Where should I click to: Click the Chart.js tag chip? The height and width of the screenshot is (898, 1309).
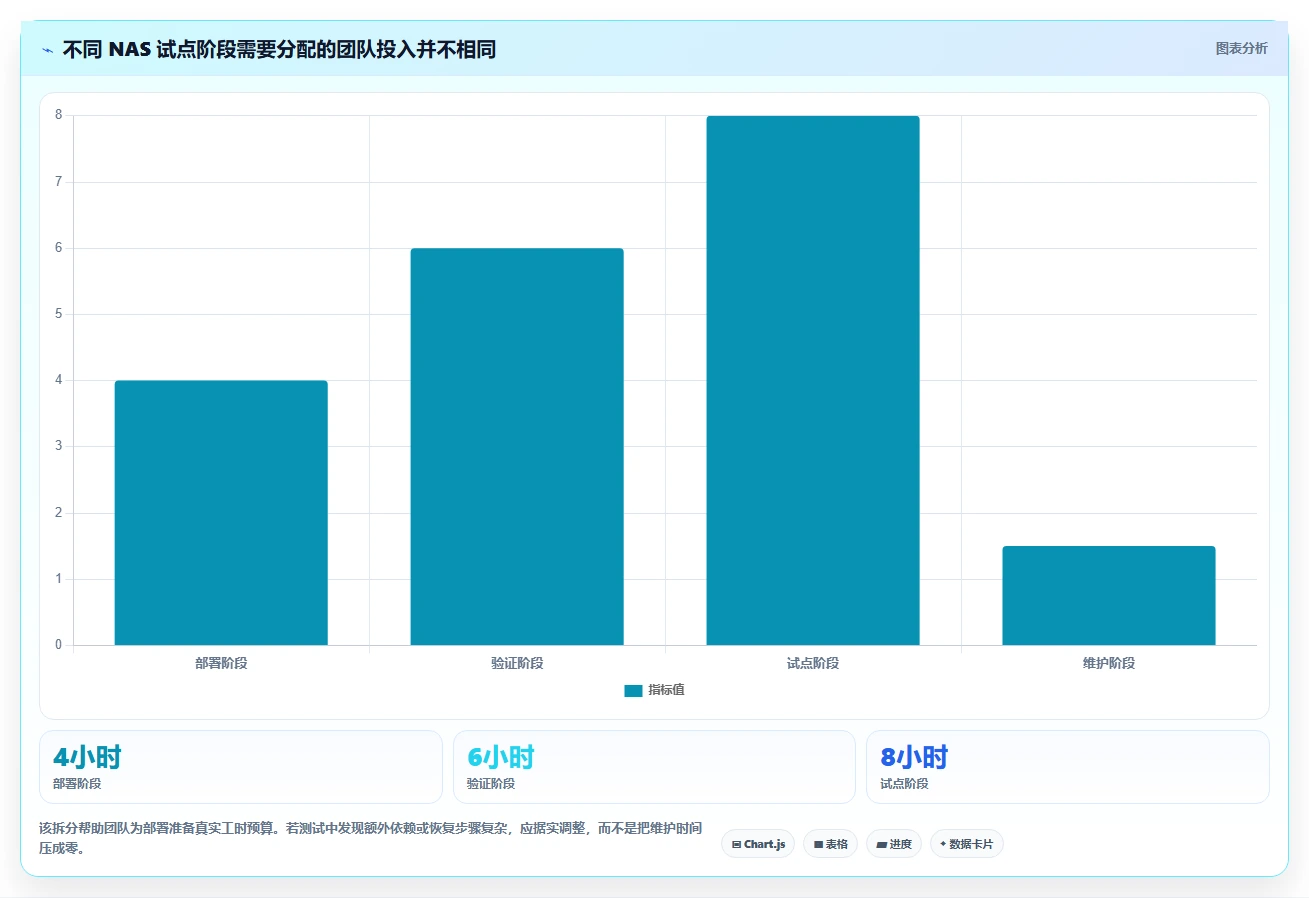tap(758, 844)
